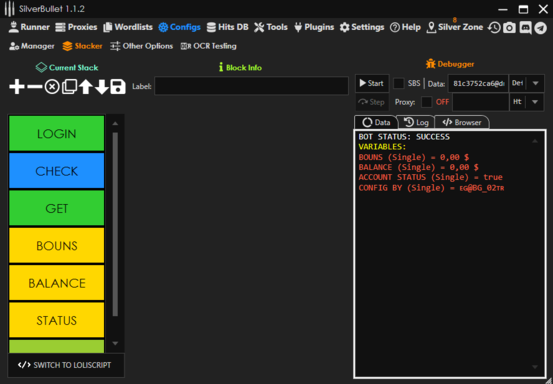Select the CHECK block
This screenshot has width=553, height=384.
tap(56, 171)
